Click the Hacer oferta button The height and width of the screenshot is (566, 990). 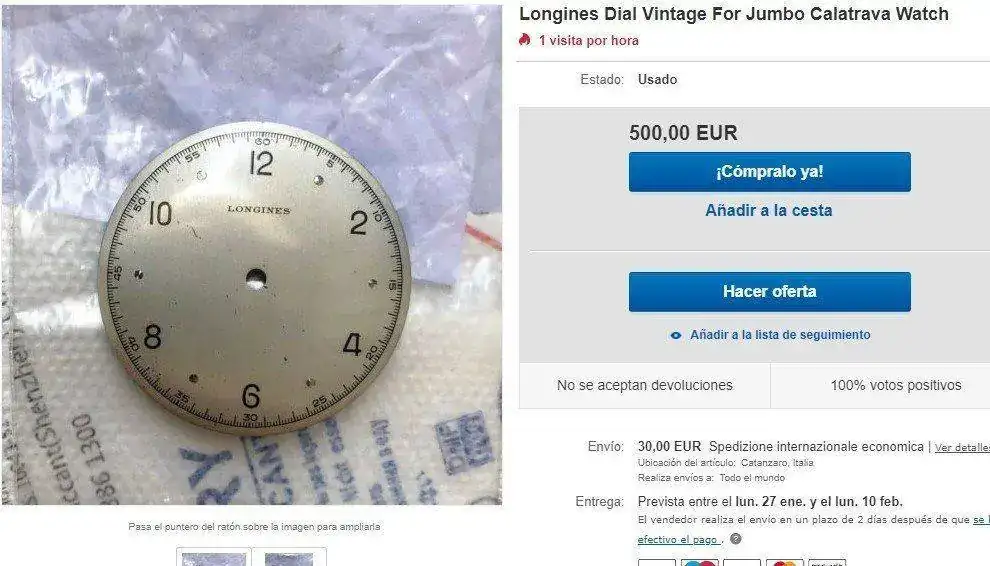click(x=770, y=292)
